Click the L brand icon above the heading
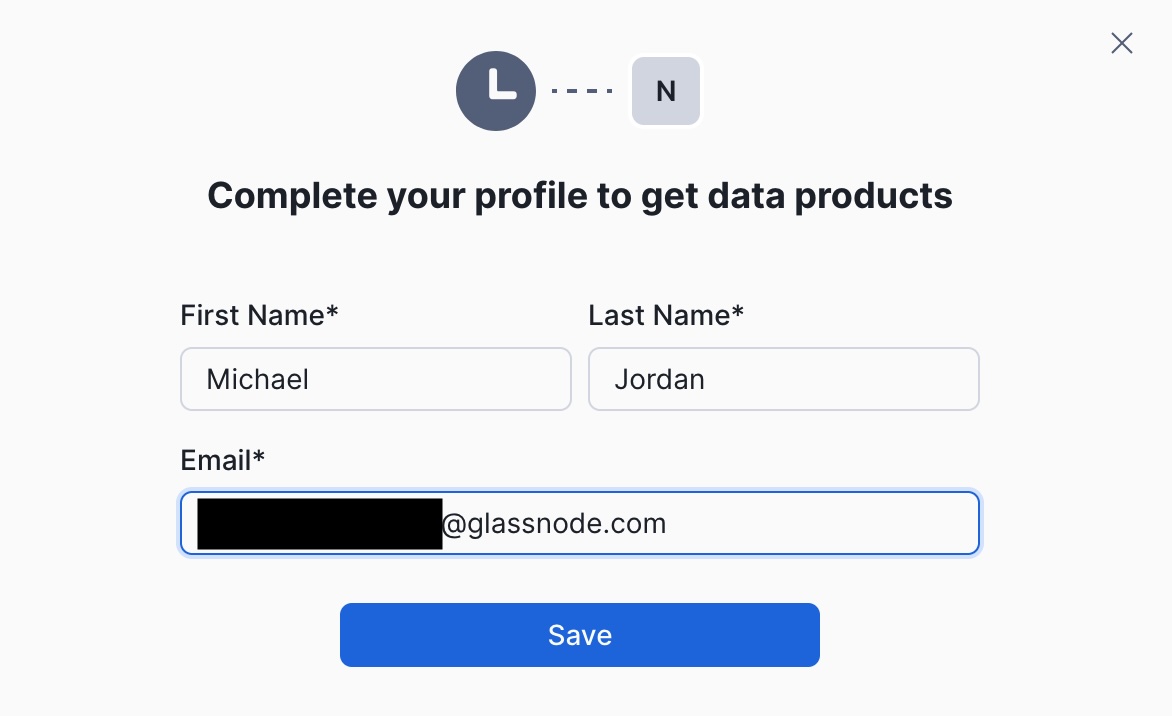Screen dimensions: 1172x716 (496, 91)
